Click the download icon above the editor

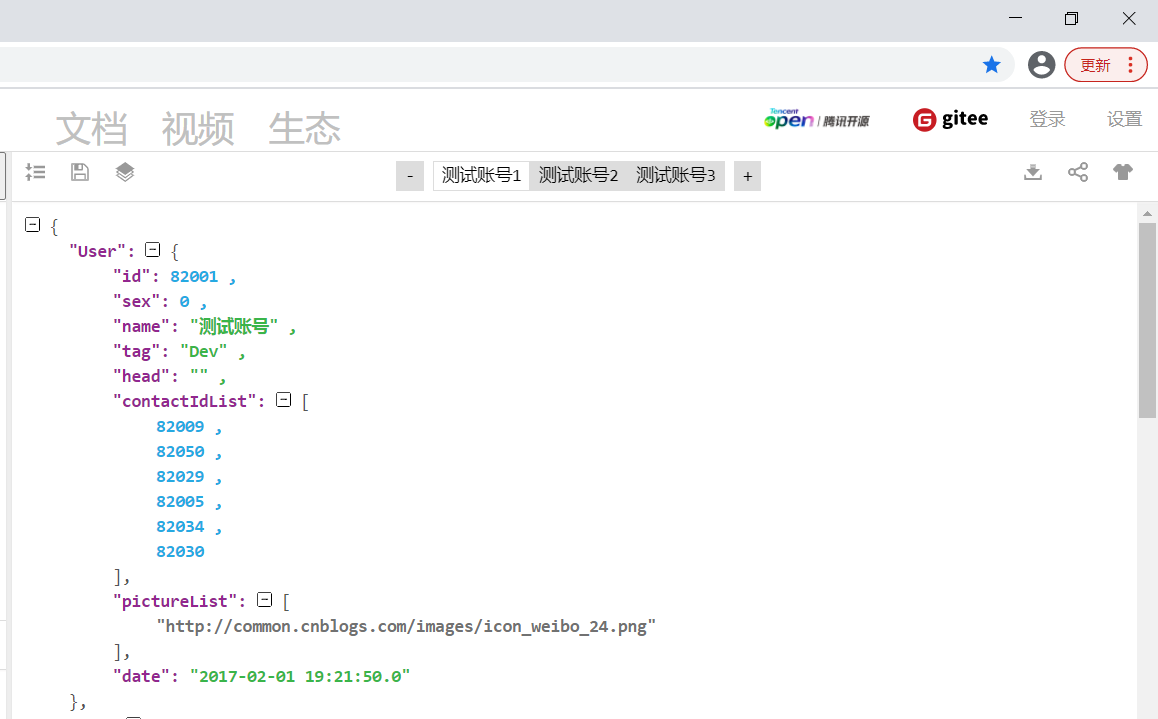pos(1032,172)
